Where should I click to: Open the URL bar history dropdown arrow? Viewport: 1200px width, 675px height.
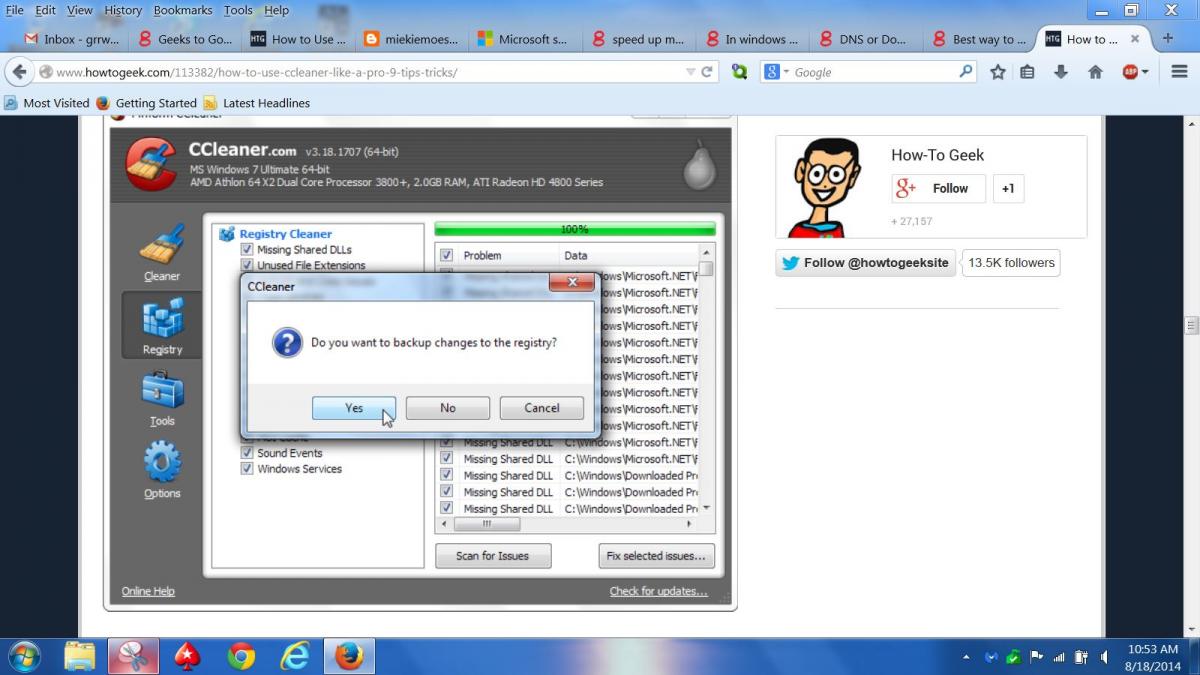[690, 72]
